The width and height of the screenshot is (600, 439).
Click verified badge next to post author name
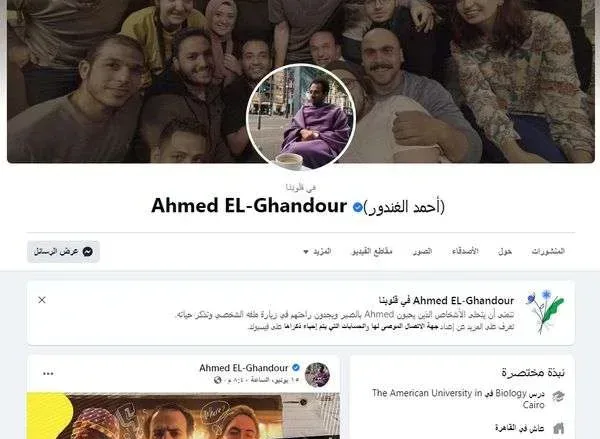click(x=296, y=367)
